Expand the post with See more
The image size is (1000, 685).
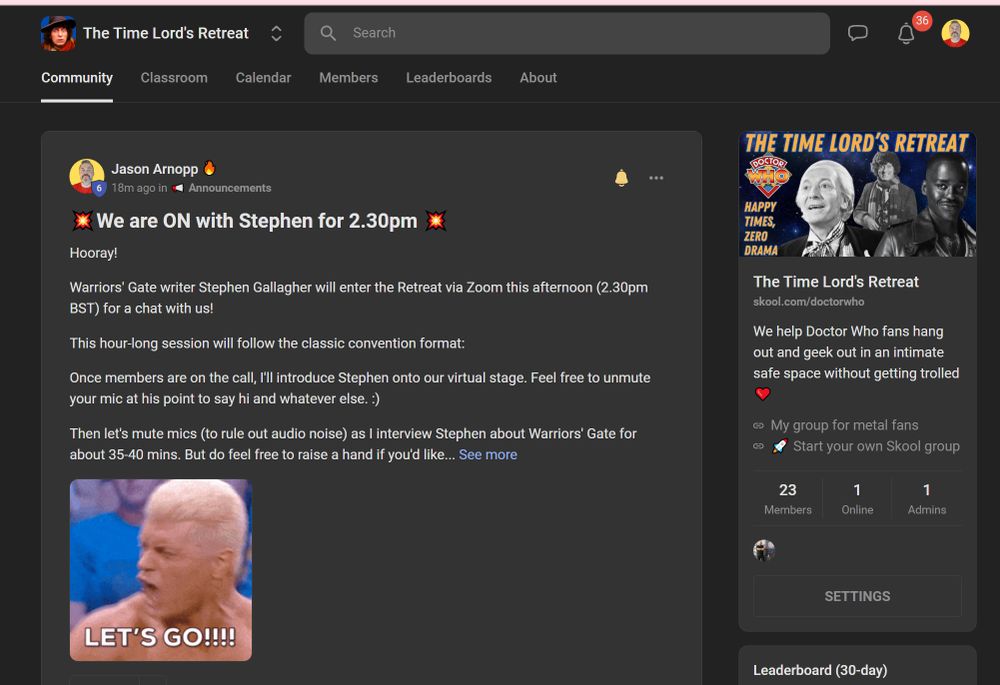point(488,455)
